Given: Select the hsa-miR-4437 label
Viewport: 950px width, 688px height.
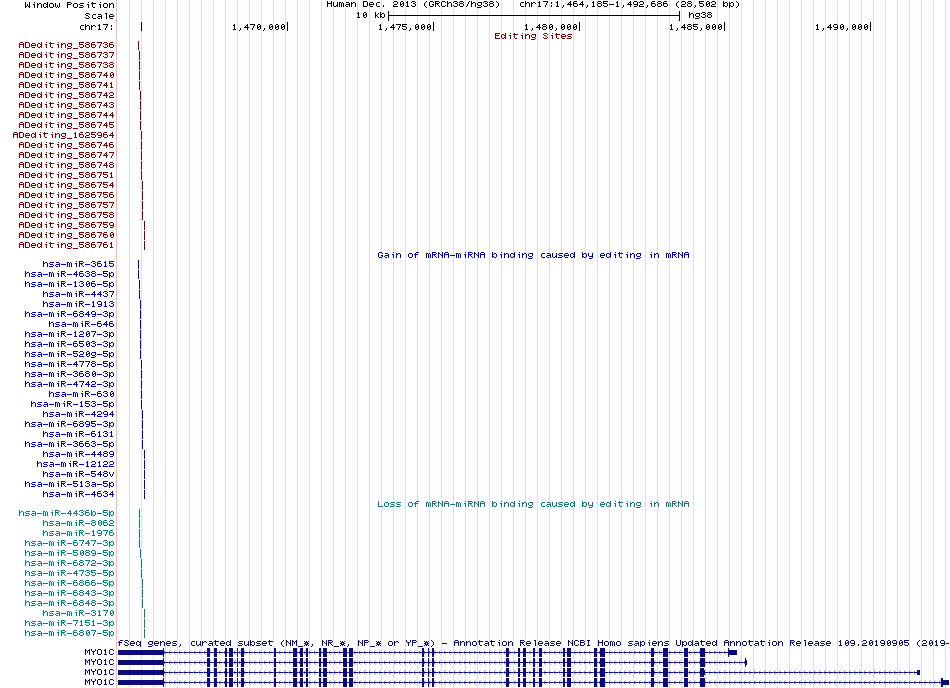Looking at the screenshot, I should (78, 294).
